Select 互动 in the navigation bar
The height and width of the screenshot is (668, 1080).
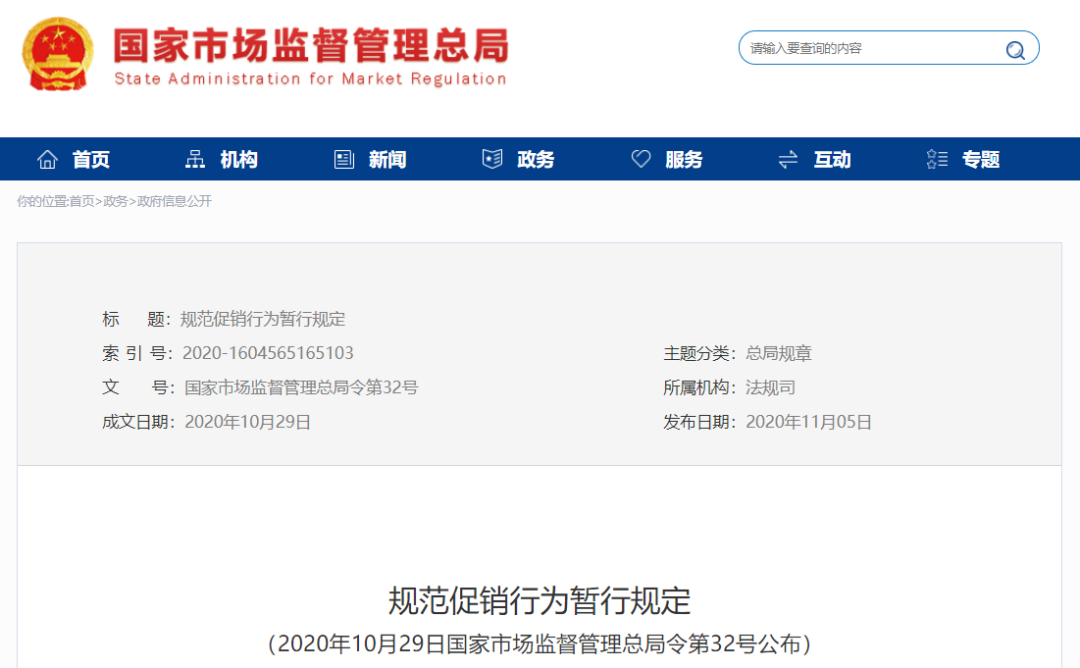point(832,159)
